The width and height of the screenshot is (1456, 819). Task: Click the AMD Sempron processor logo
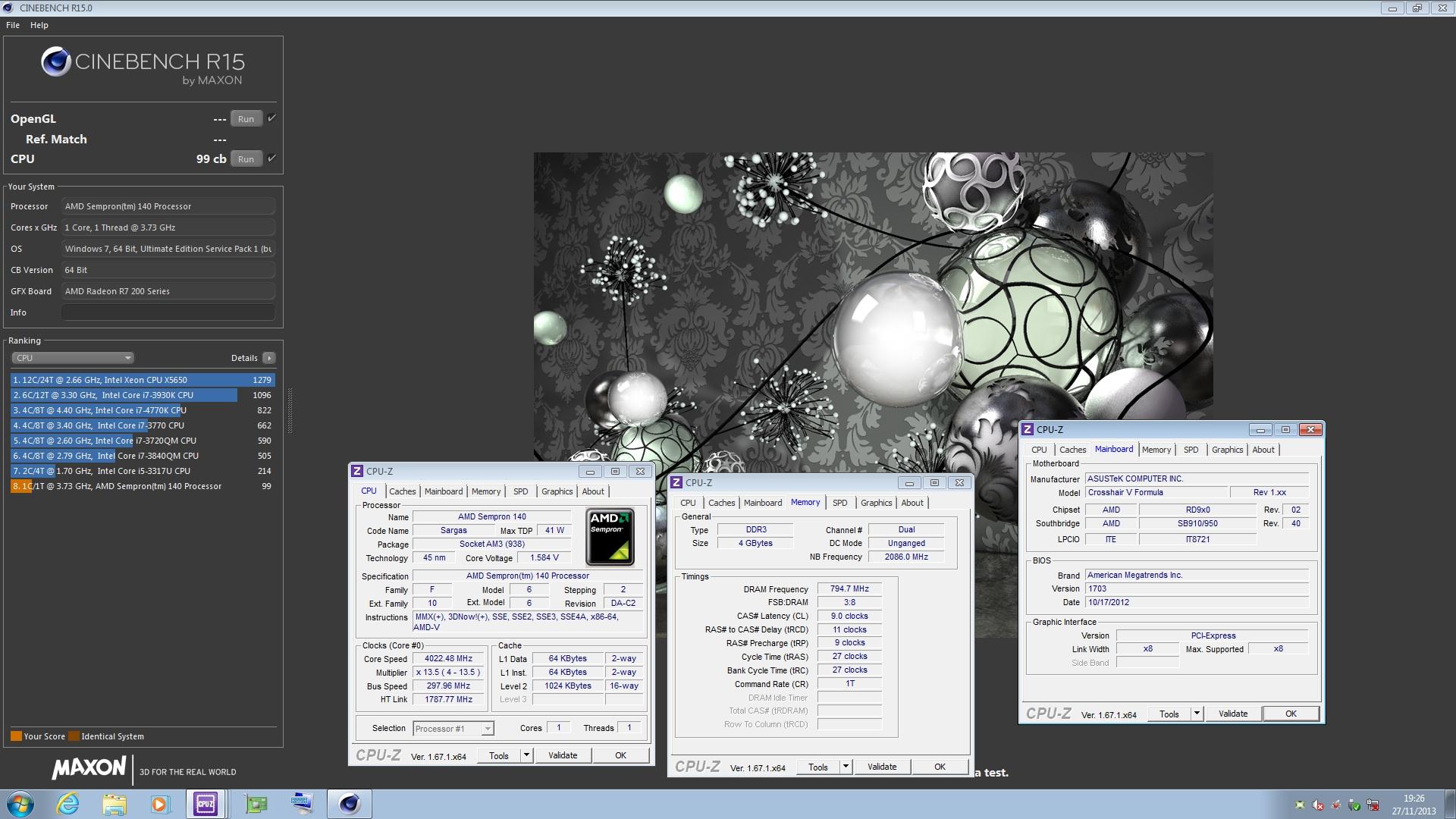(x=610, y=537)
